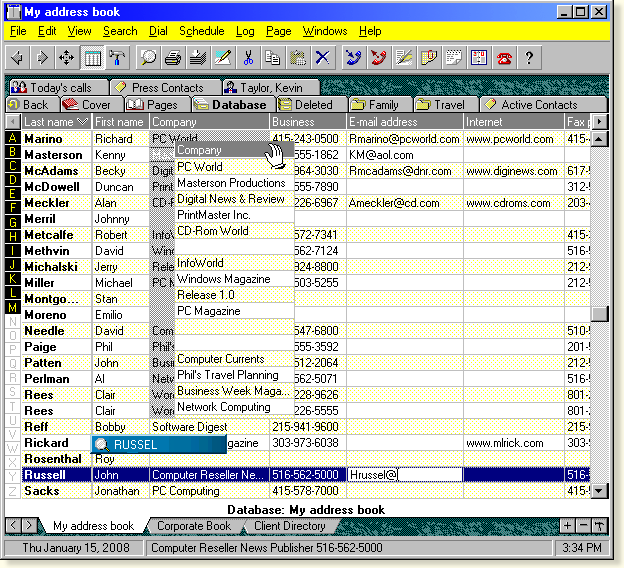Click the magnifying glass search icon
This screenshot has width=624, height=568.
[x=148, y=58]
